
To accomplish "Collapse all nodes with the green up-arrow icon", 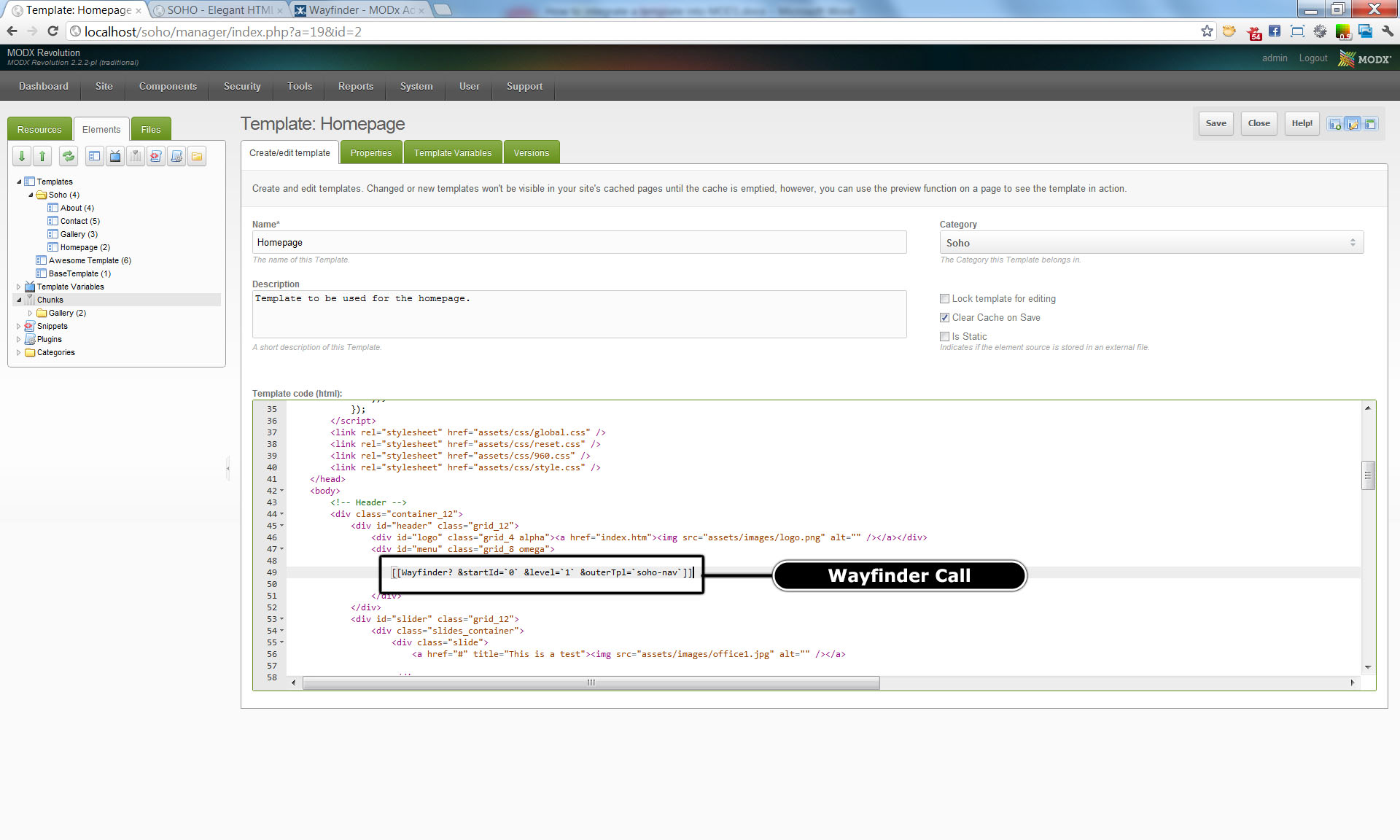I will tap(42, 156).
